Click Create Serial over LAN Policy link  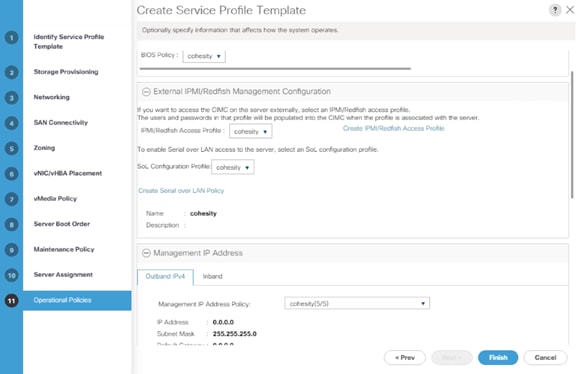coord(181,191)
